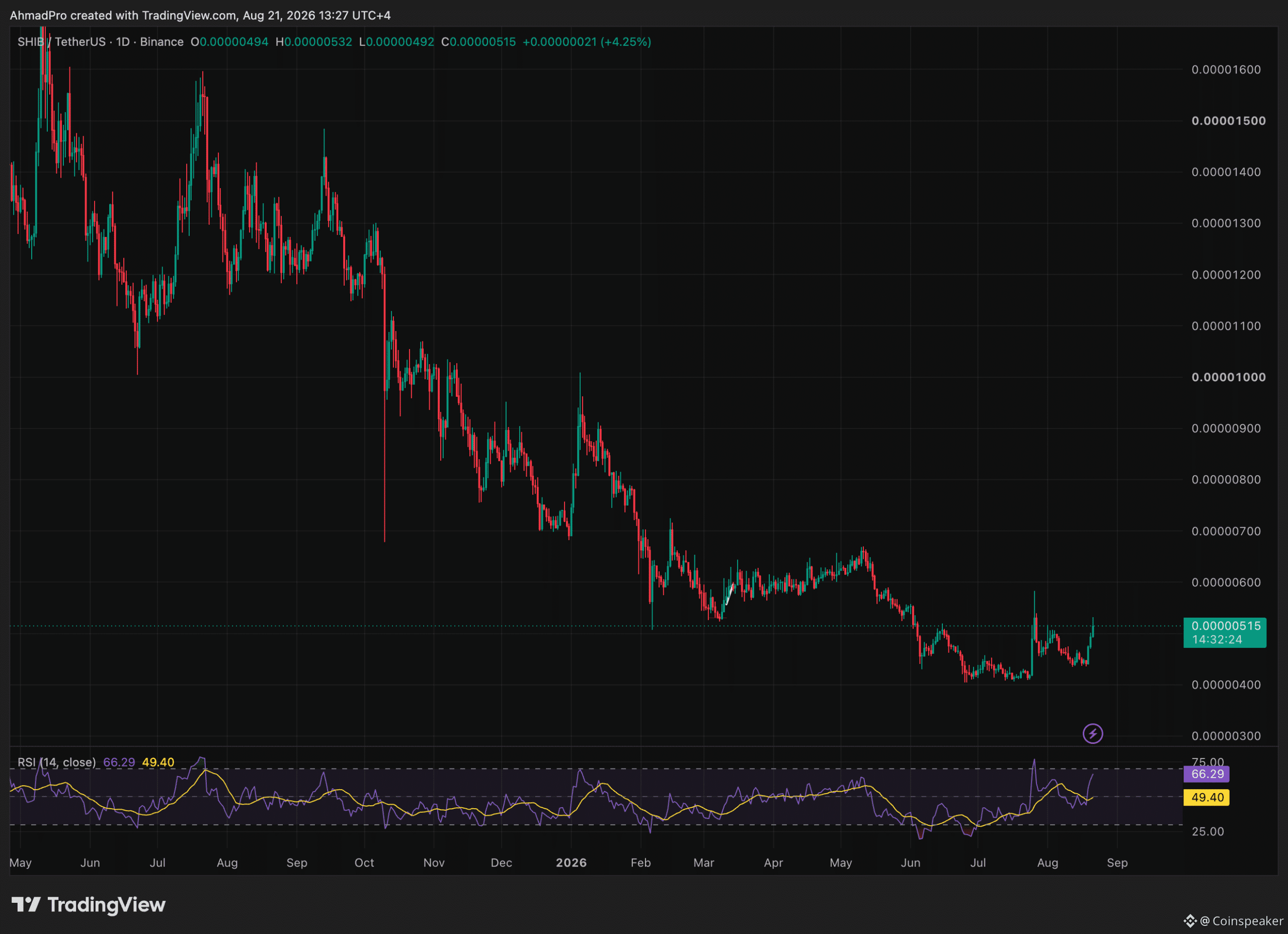1288x934 pixels.
Task: Click the green current price tag 0.00000515
Action: pyautogui.click(x=1226, y=626)
